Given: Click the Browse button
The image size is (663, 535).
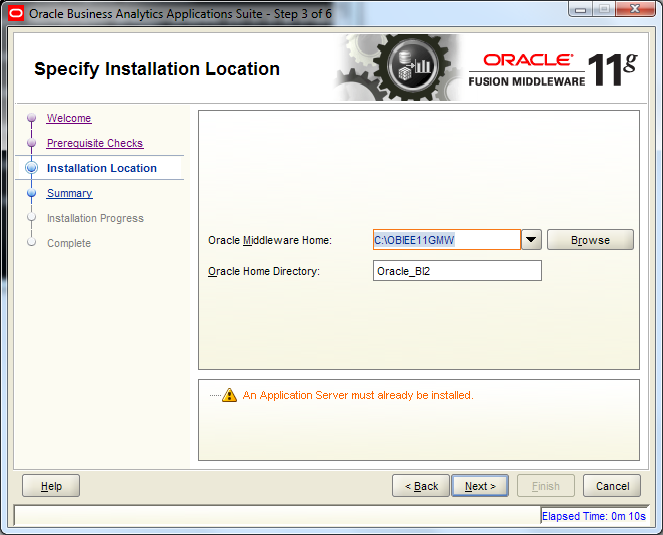Looking at the screenshot, I should pyautogui.click(x=590, y=240).
